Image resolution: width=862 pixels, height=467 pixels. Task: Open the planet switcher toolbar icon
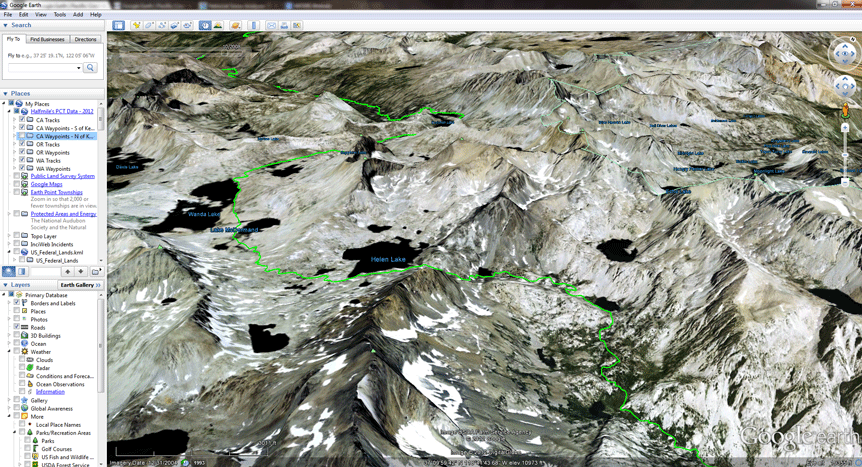236,25
